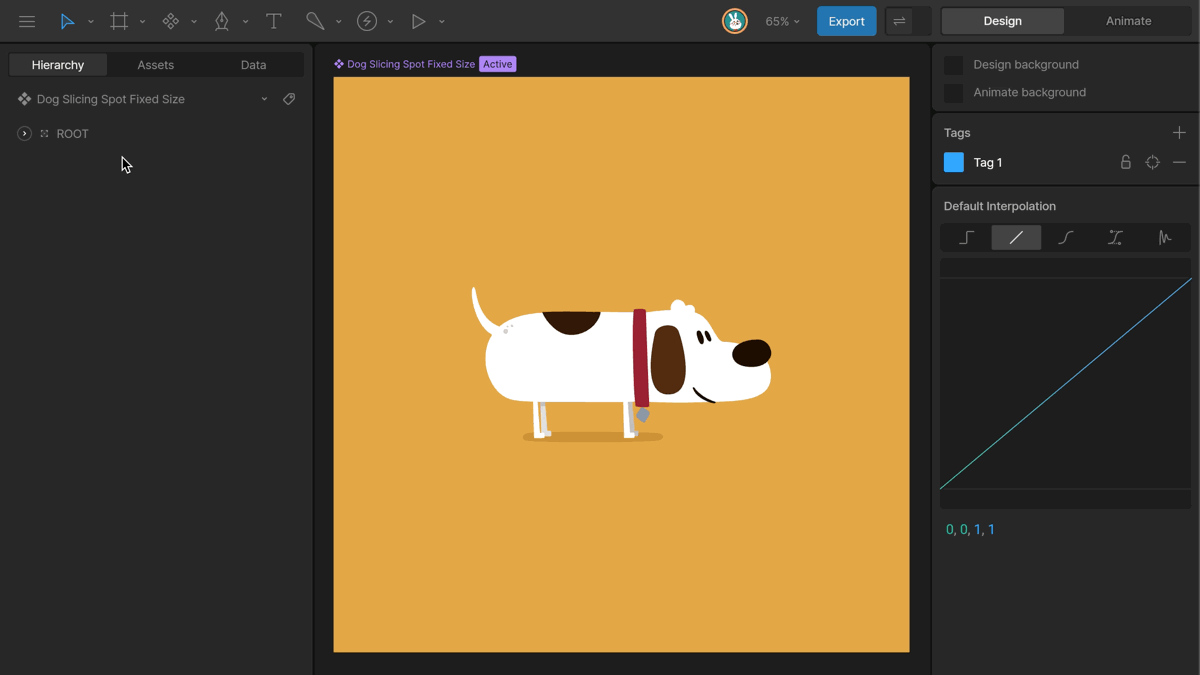Image resolution: width=1200 pixels, height=675 pixels.
Task: Open the hamburger main menu
Action: [27, 21]
